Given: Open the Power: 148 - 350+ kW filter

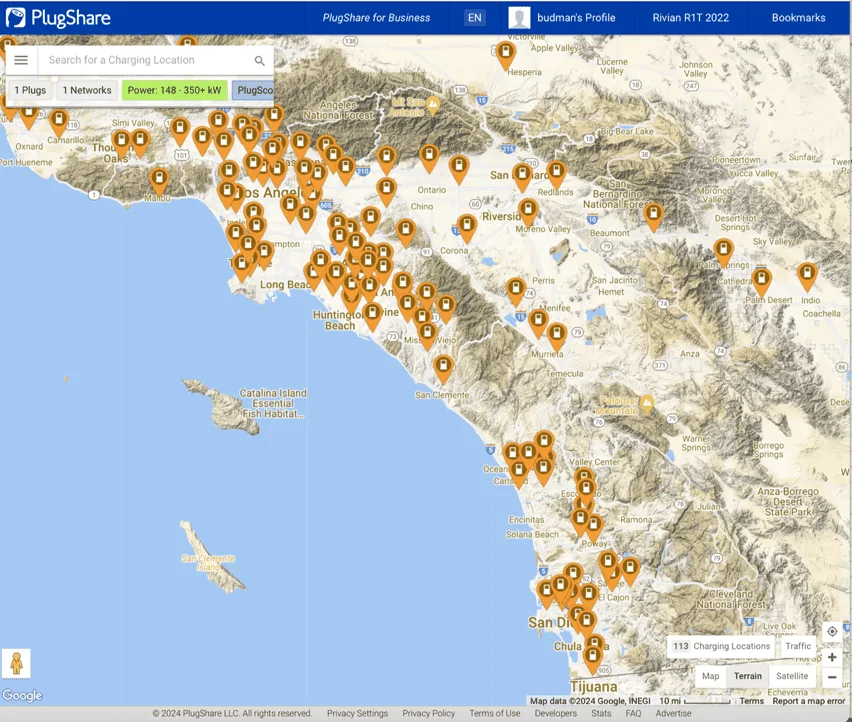Looking at the screenshot, I should [x=174, y=90].
